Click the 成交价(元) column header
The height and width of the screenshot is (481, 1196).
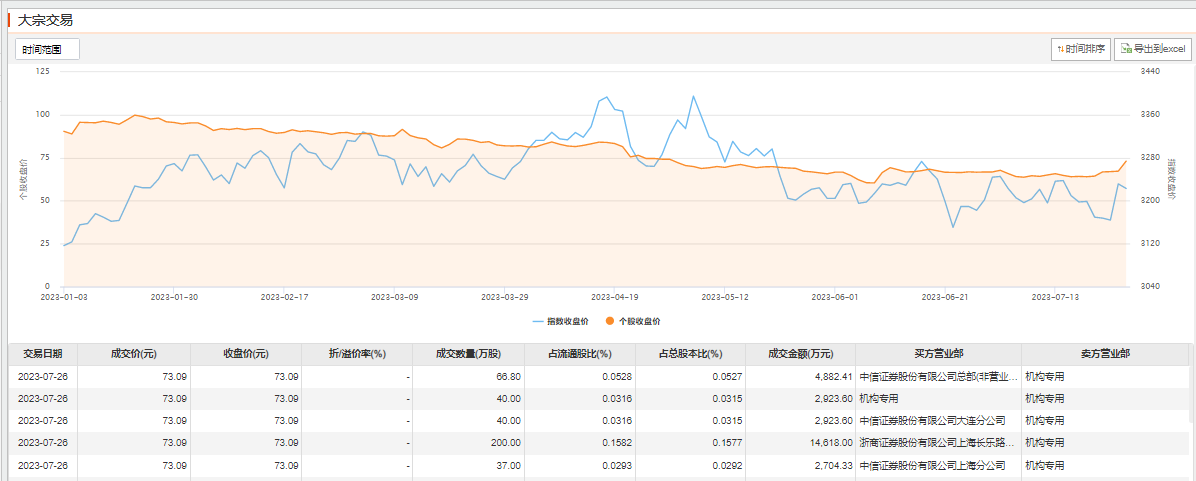[133, 354]
